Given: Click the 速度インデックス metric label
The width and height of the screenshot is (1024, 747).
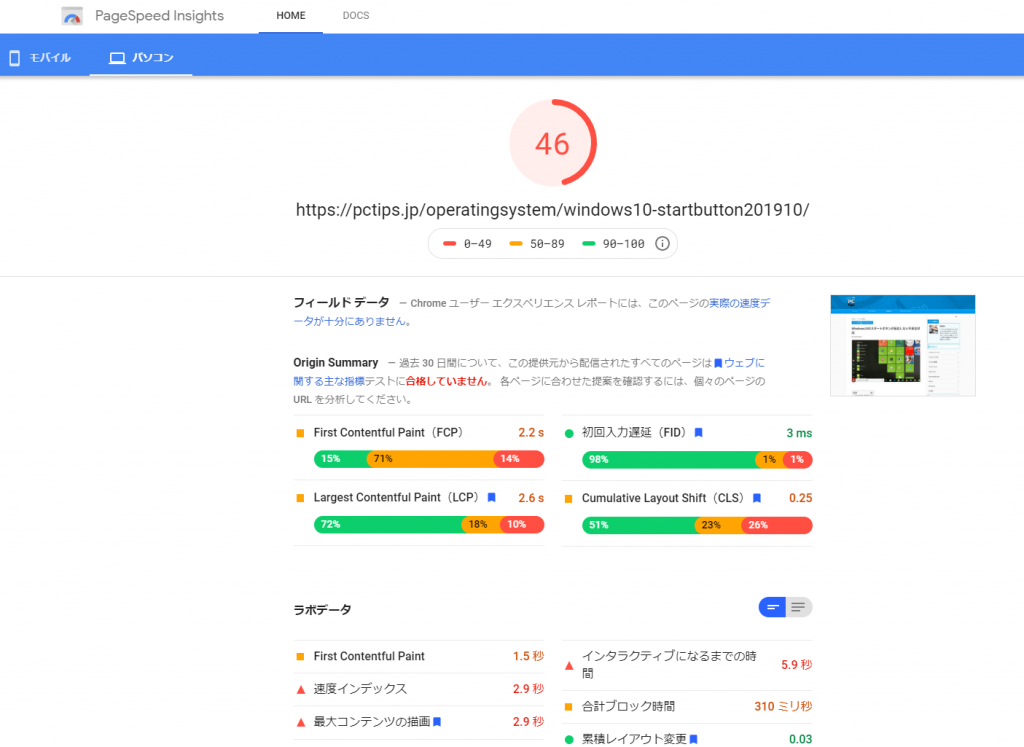Looking at the screenshot, I should 360,689.
